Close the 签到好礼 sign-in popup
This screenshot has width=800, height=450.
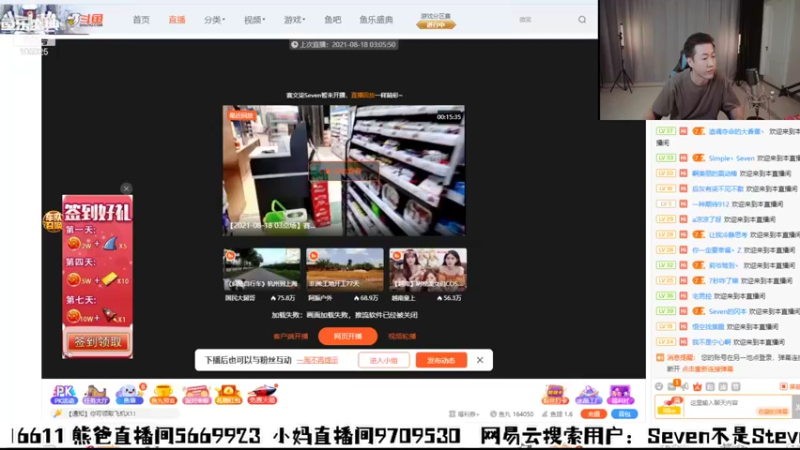(x=127, y=188)
